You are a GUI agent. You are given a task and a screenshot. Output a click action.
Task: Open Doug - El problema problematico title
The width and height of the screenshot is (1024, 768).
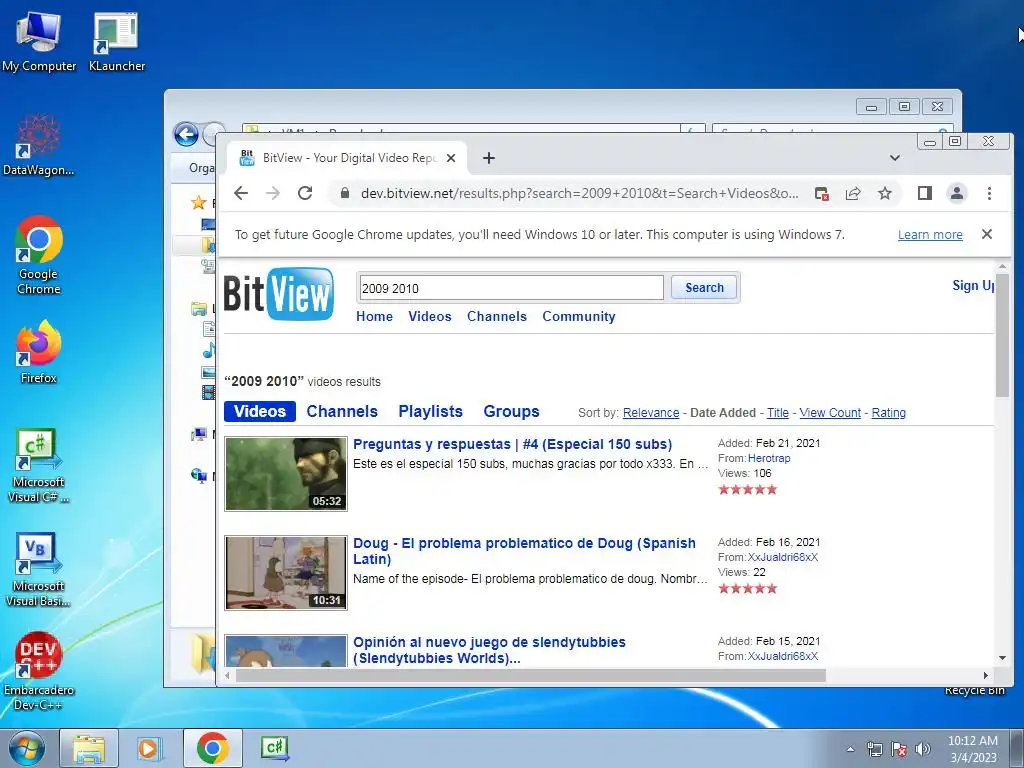pyautogui.click(x=524, y=551)
